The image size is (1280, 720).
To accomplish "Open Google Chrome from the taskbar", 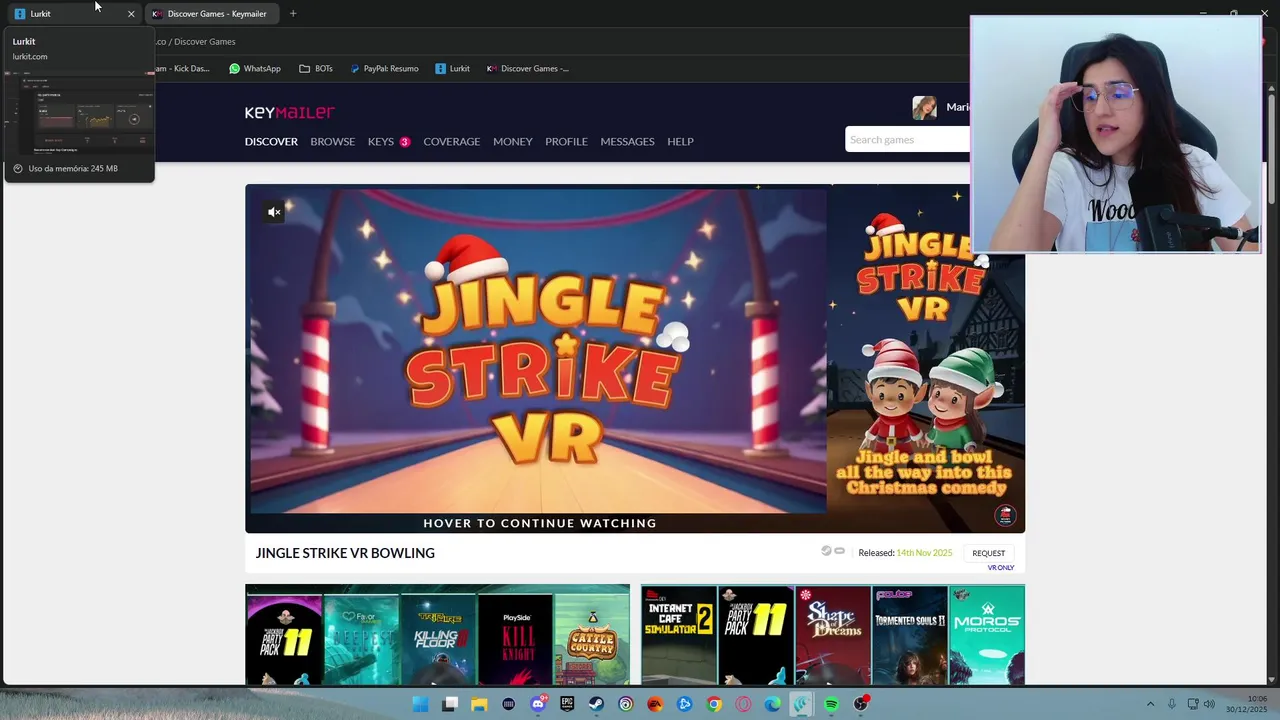I will (x=714, y=704).
